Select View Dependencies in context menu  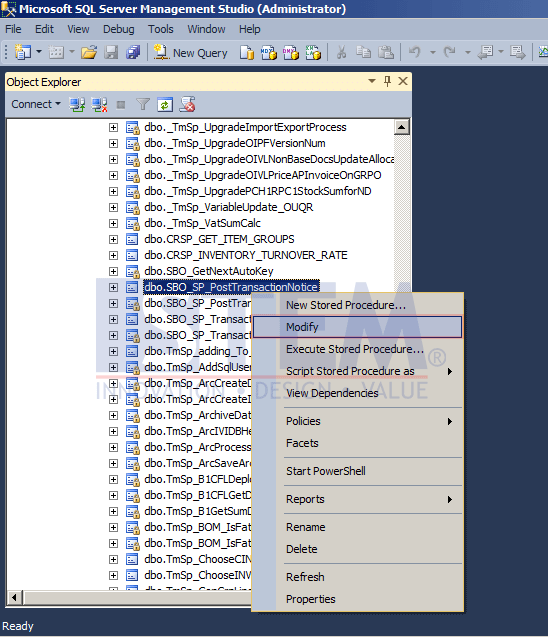pyautogui.click(x=357, y=393)
